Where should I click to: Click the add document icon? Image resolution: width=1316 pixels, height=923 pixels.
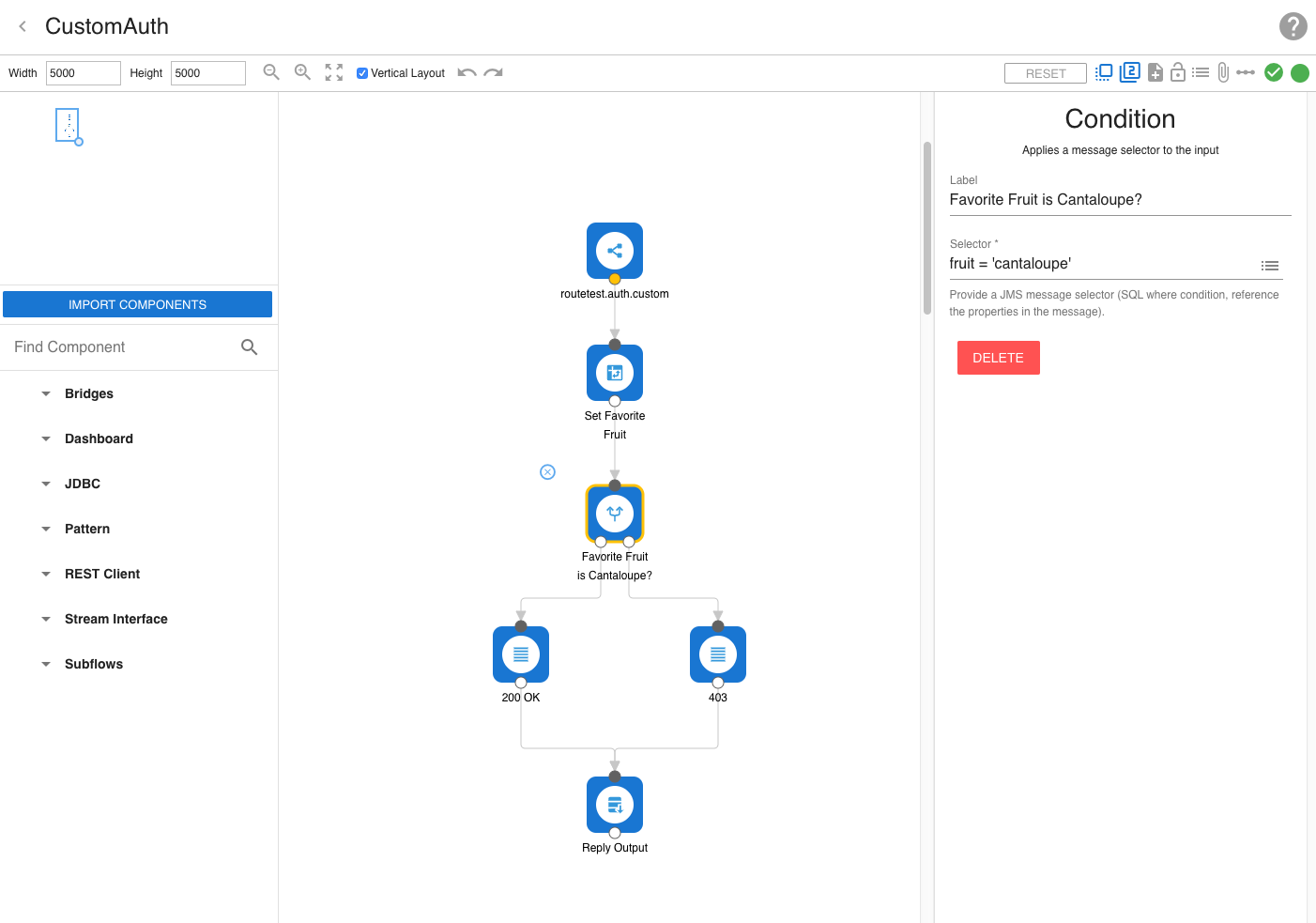click(1155, 72)
